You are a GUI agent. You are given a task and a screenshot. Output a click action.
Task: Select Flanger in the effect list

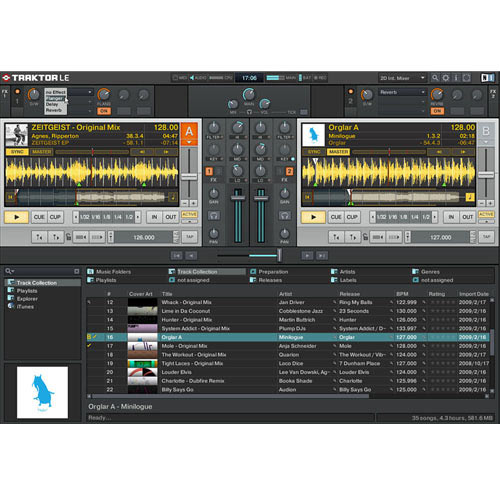tap(55, 99)
